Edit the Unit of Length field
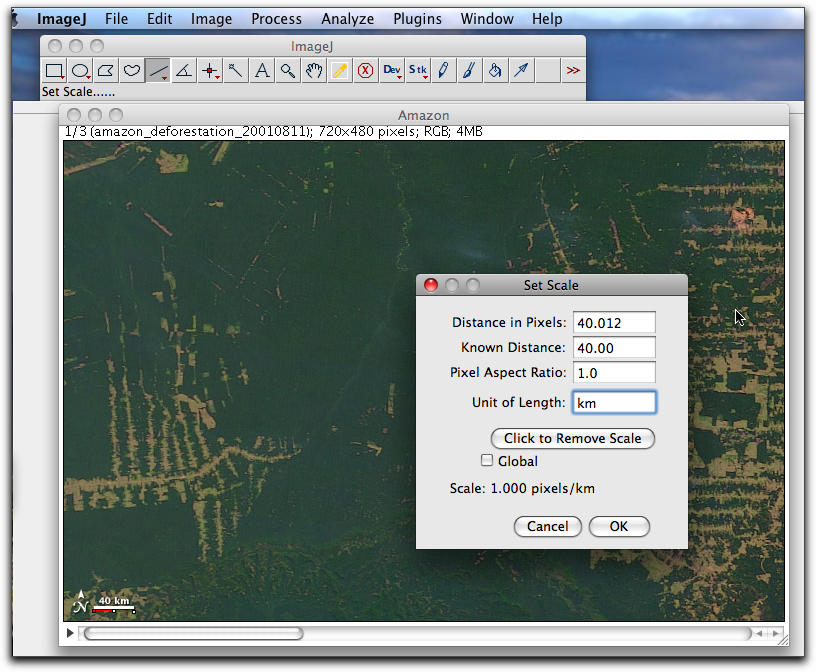The image size is (816, 672). click(x=613, y=402)
